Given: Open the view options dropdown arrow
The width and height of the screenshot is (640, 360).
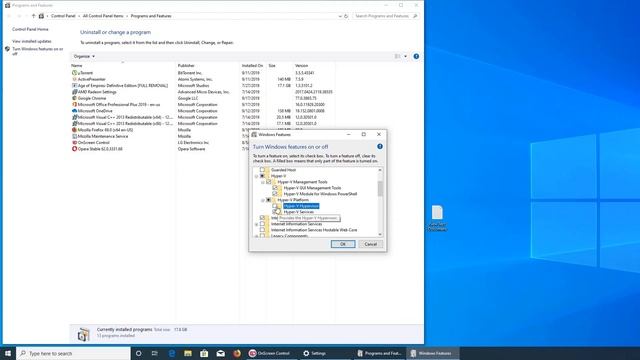Looking at the screenshot, I should (405, 56).
